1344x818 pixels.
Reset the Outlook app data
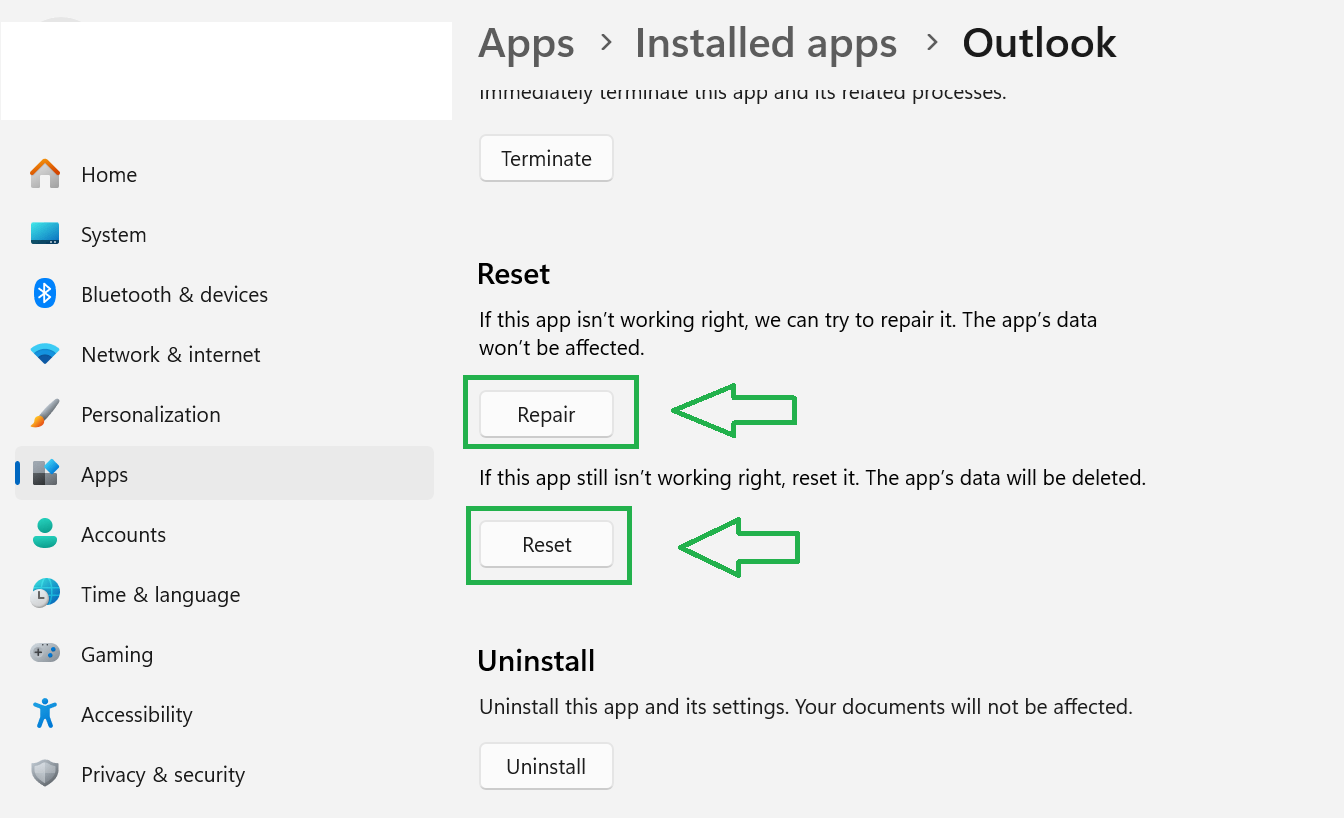[x=546, y=544]
